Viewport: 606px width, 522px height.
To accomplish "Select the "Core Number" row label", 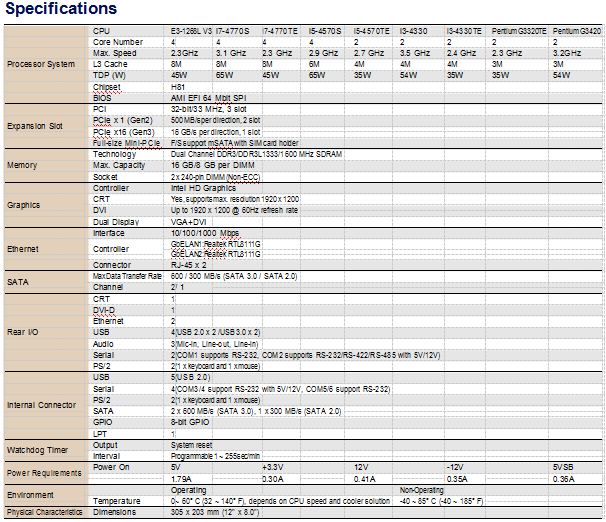I will pos(118,42).
